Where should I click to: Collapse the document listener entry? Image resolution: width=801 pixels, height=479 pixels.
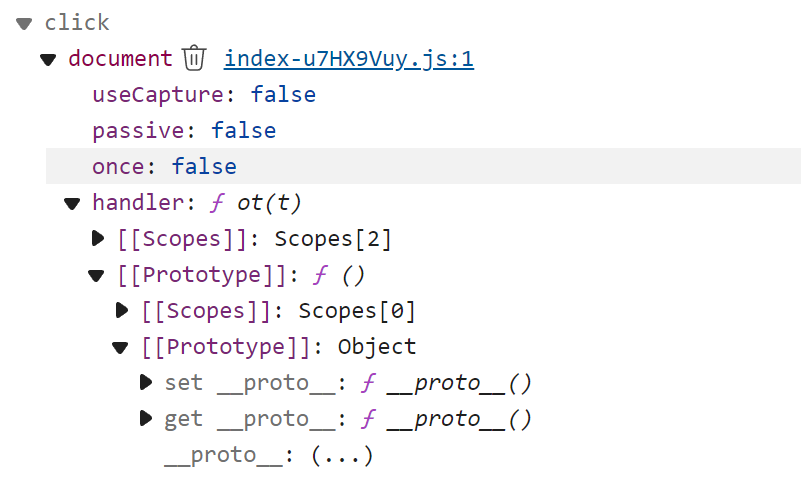coord(48,60)
